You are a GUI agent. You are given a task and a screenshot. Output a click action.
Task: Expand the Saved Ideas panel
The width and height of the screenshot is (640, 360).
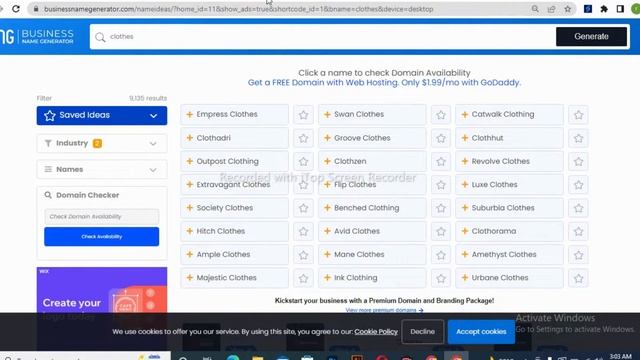[x=102, y=116]
